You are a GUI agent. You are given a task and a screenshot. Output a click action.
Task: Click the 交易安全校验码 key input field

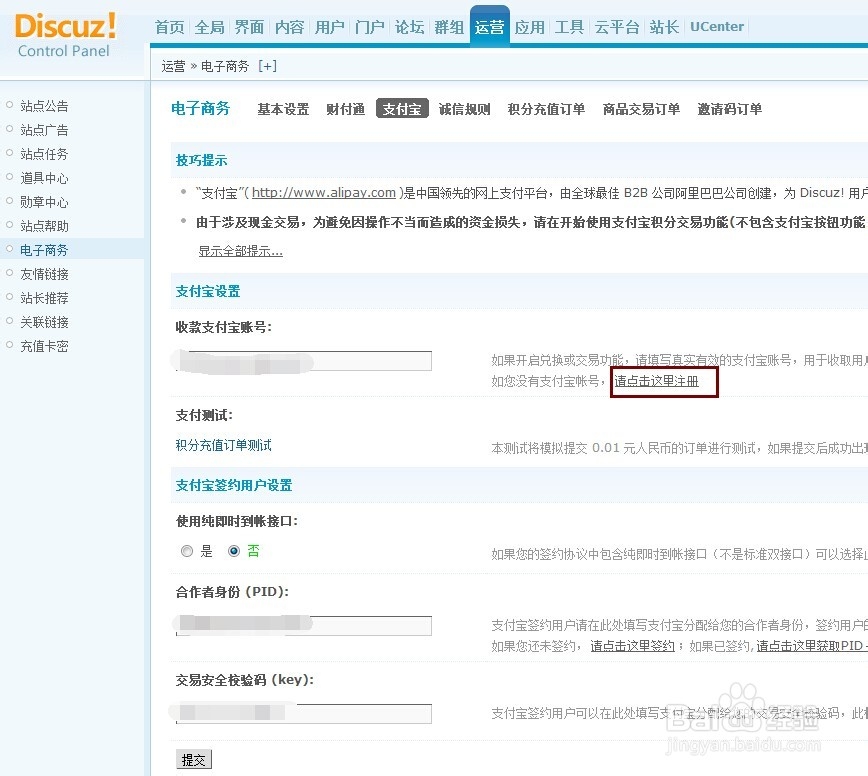click(303, 713)
